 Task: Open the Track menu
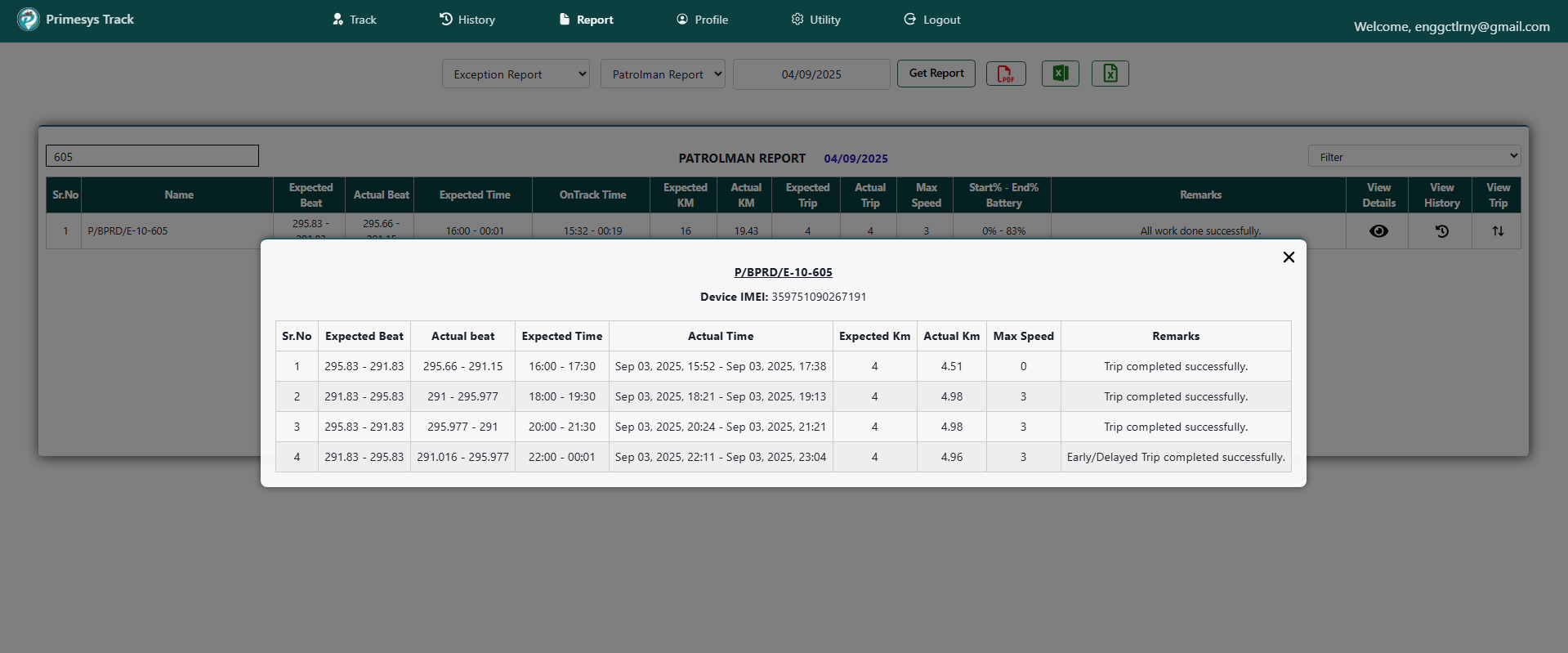[x=355, y=20]
